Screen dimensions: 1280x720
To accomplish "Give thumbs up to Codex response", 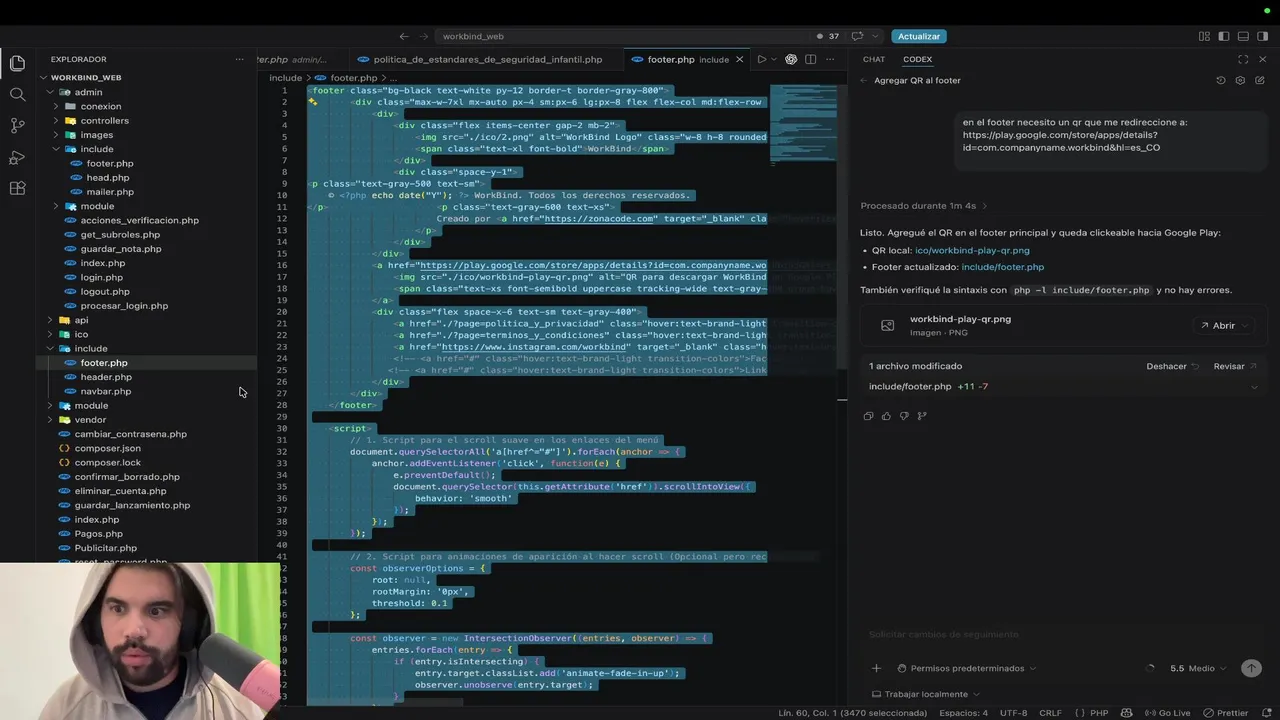I will [x=886, y=416].
